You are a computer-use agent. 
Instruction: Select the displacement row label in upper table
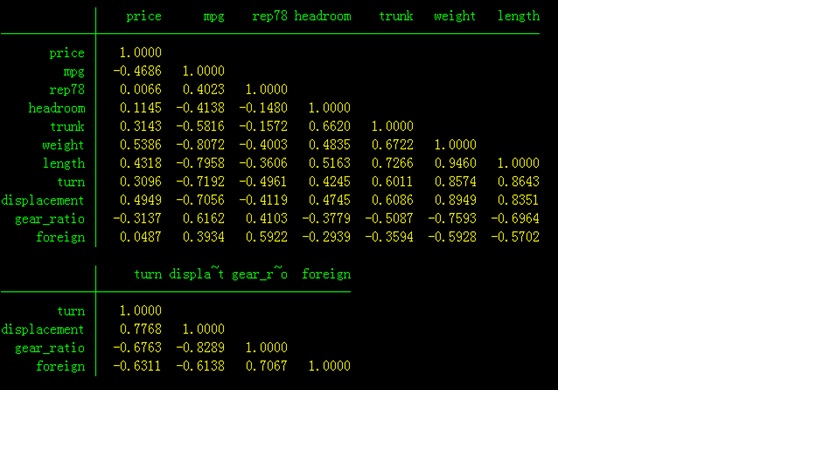pos(43,200)
